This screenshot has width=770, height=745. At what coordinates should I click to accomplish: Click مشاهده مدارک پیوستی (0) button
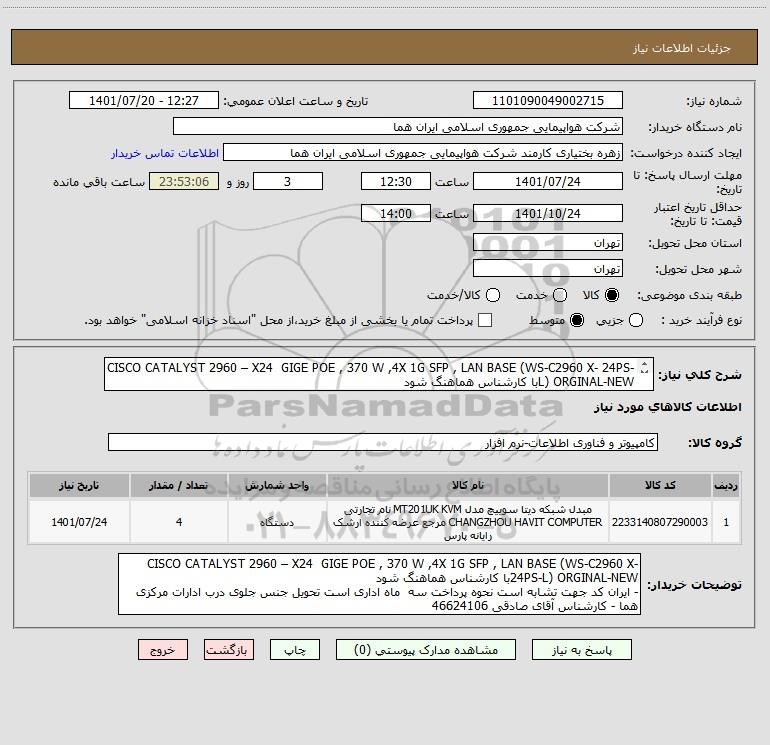pos(426,650)
